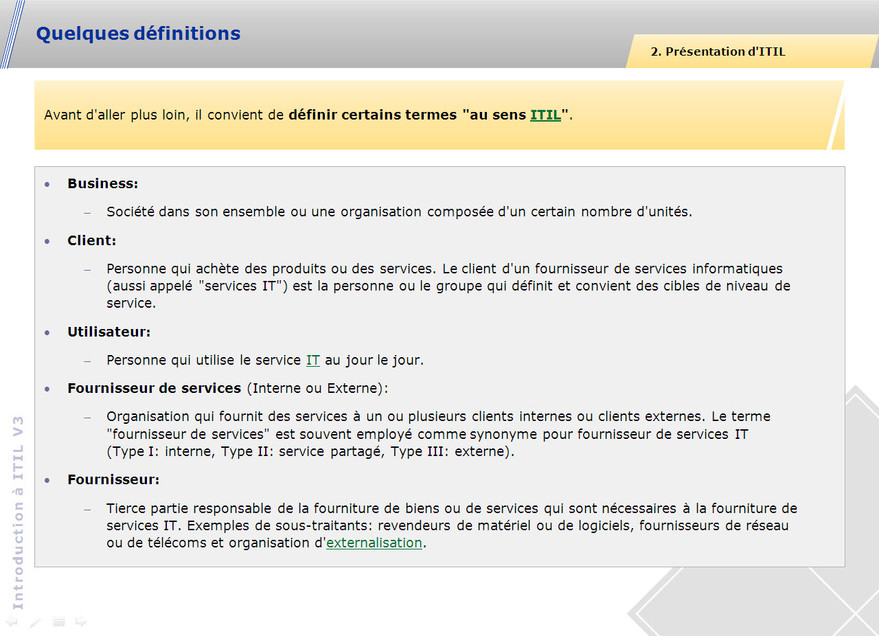Open the slideshow menu icon
Screen dimensions: 879x636
tap(58, 622)
